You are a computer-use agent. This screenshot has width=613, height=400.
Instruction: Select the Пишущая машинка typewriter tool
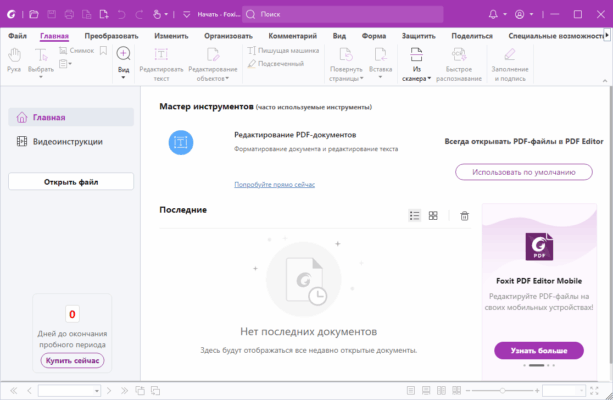tap(283, 50)
